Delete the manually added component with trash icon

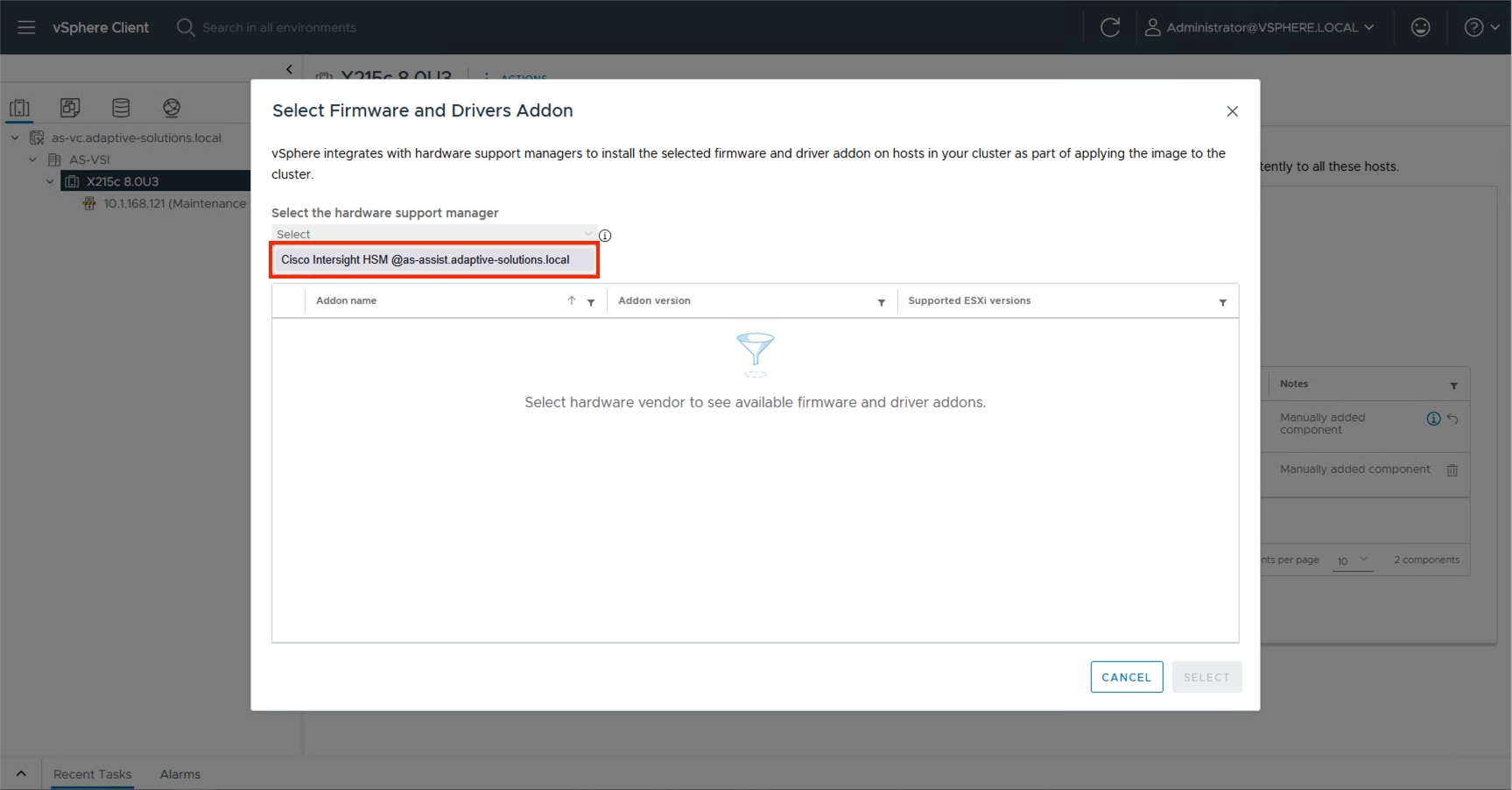click(1452, 469)
